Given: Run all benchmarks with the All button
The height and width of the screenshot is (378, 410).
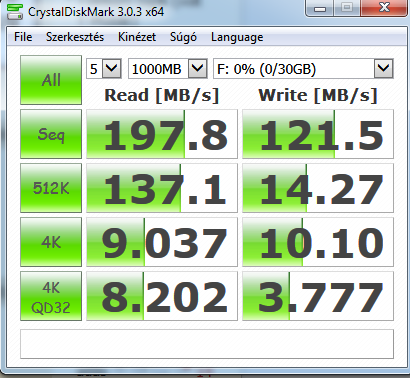Looking at the screenshot, I should 51,80.
